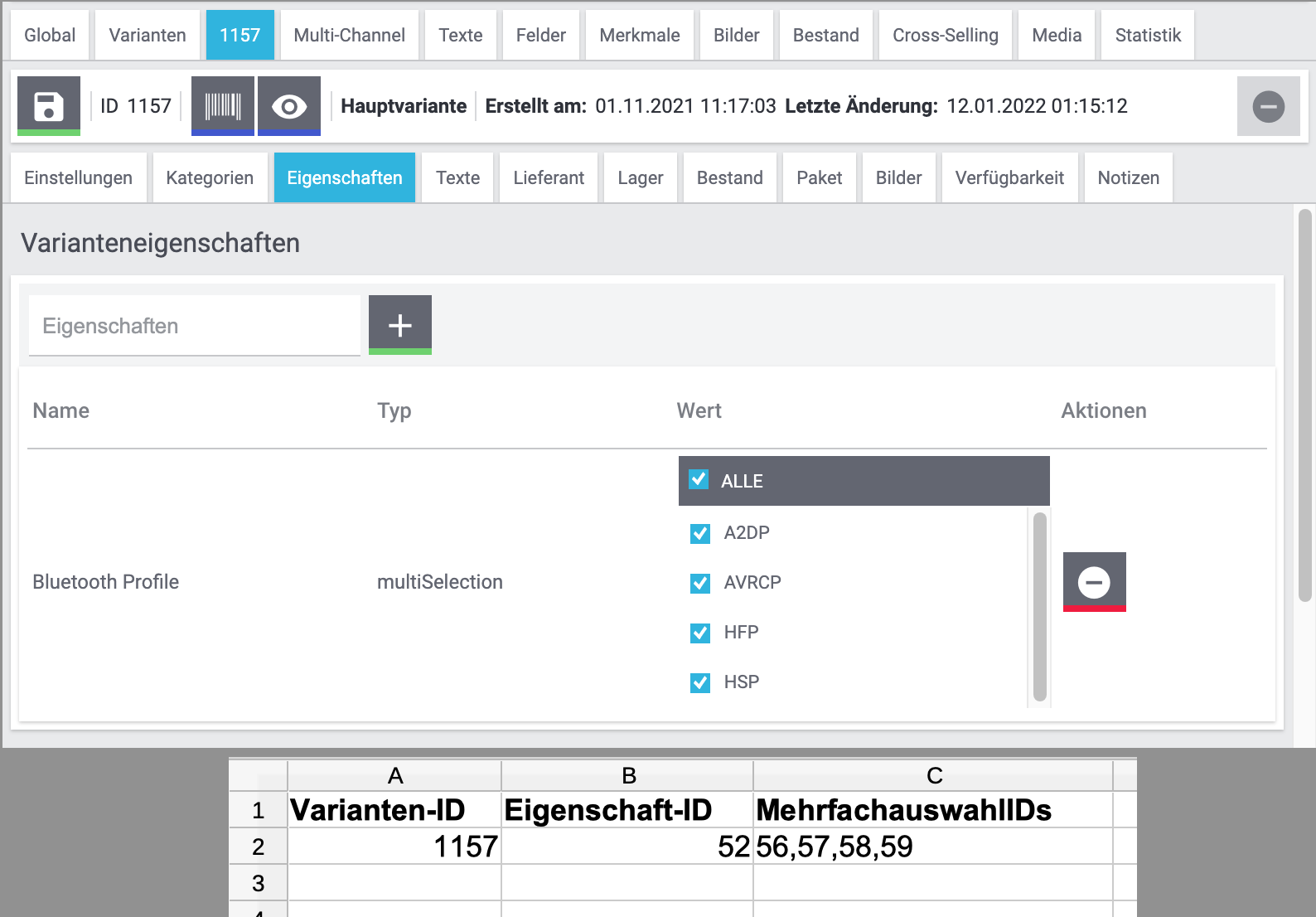Uncheck the AVRCP checkbox
Image resolution: width=1316 pixels, height=917 pixels.
pos(700,583)
